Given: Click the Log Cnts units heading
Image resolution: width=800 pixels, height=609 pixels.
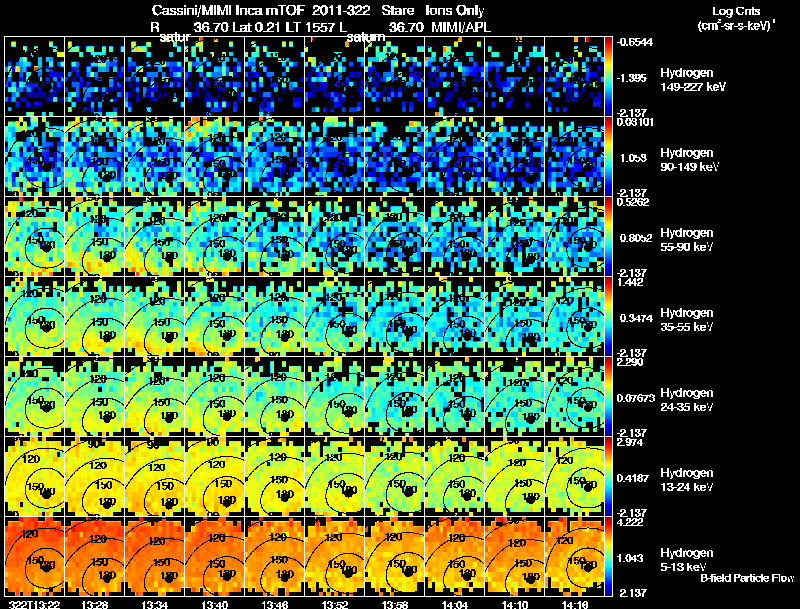Looking at the screenshot, I should [736, 11].
